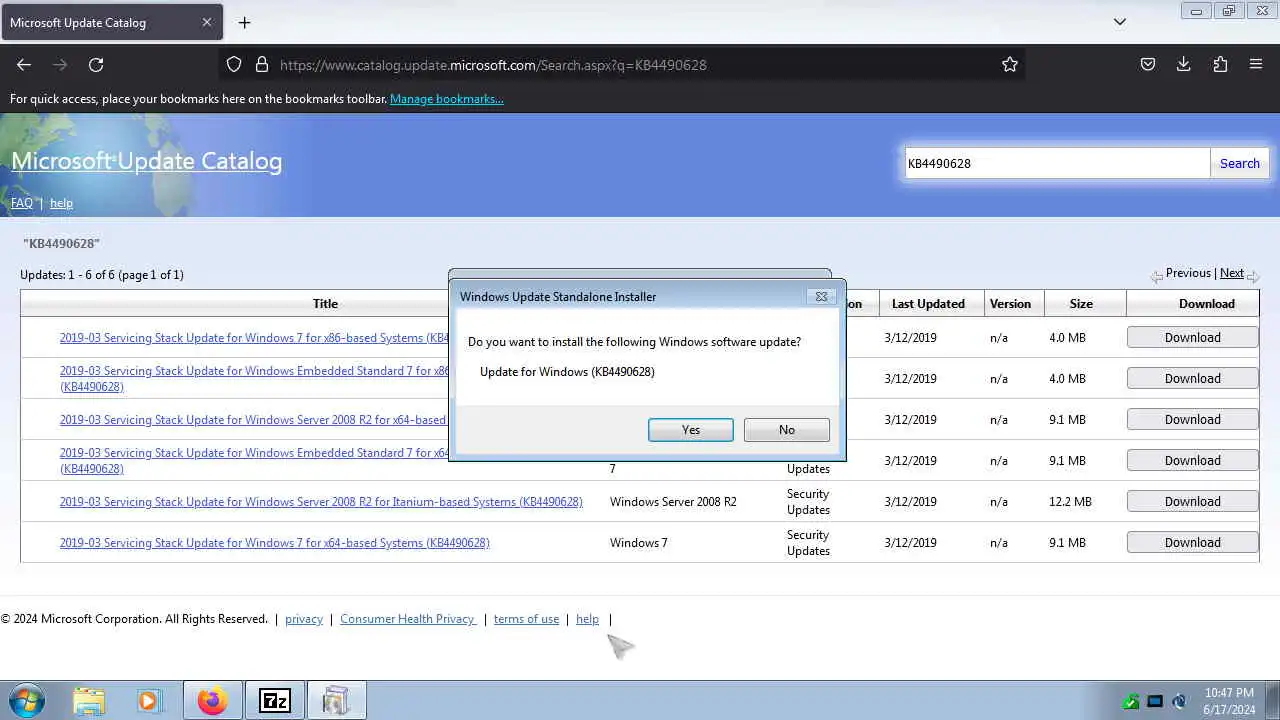This screenshot has width=1280, height=720.
Task: Open Firefox hamburger application menu
Action: [1256, 65]
